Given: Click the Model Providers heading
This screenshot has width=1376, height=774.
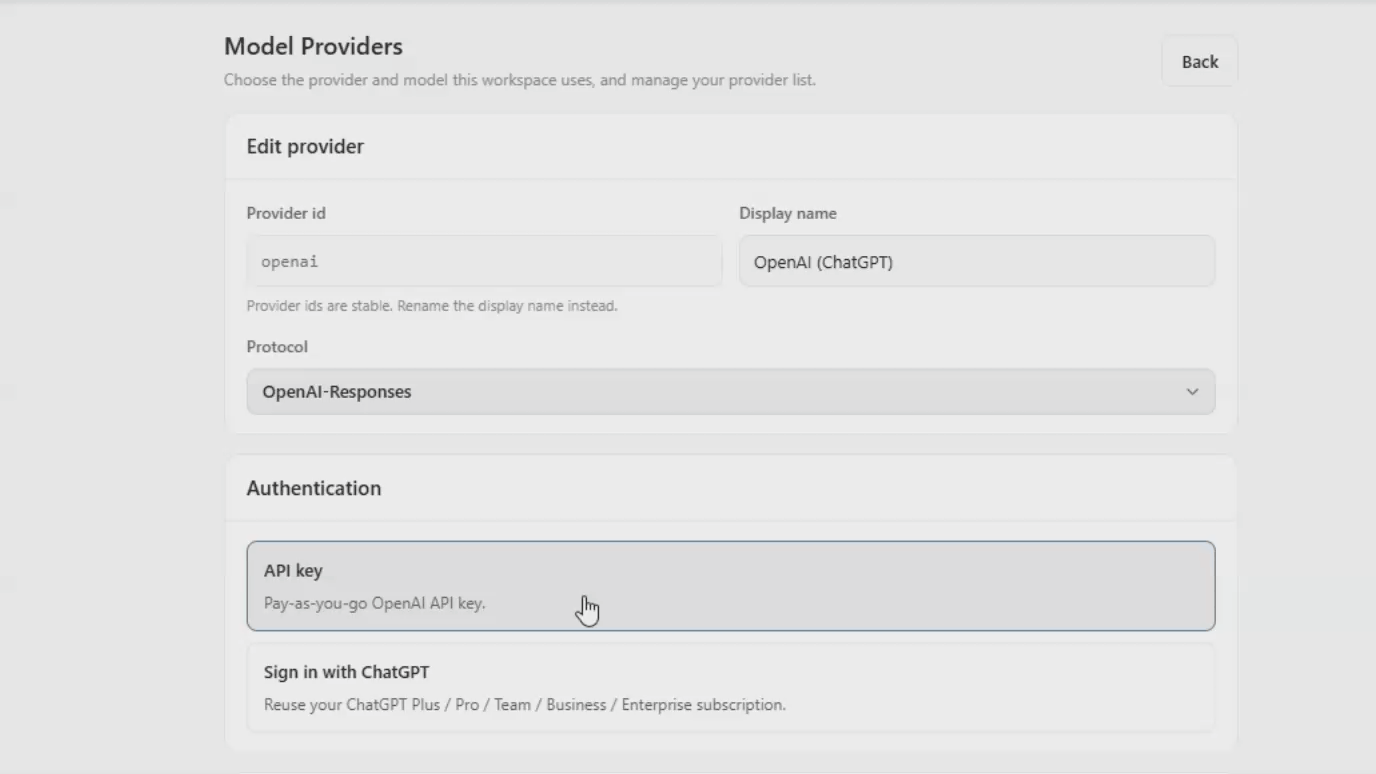Looking at the screenshot, I should coord(313,46).
